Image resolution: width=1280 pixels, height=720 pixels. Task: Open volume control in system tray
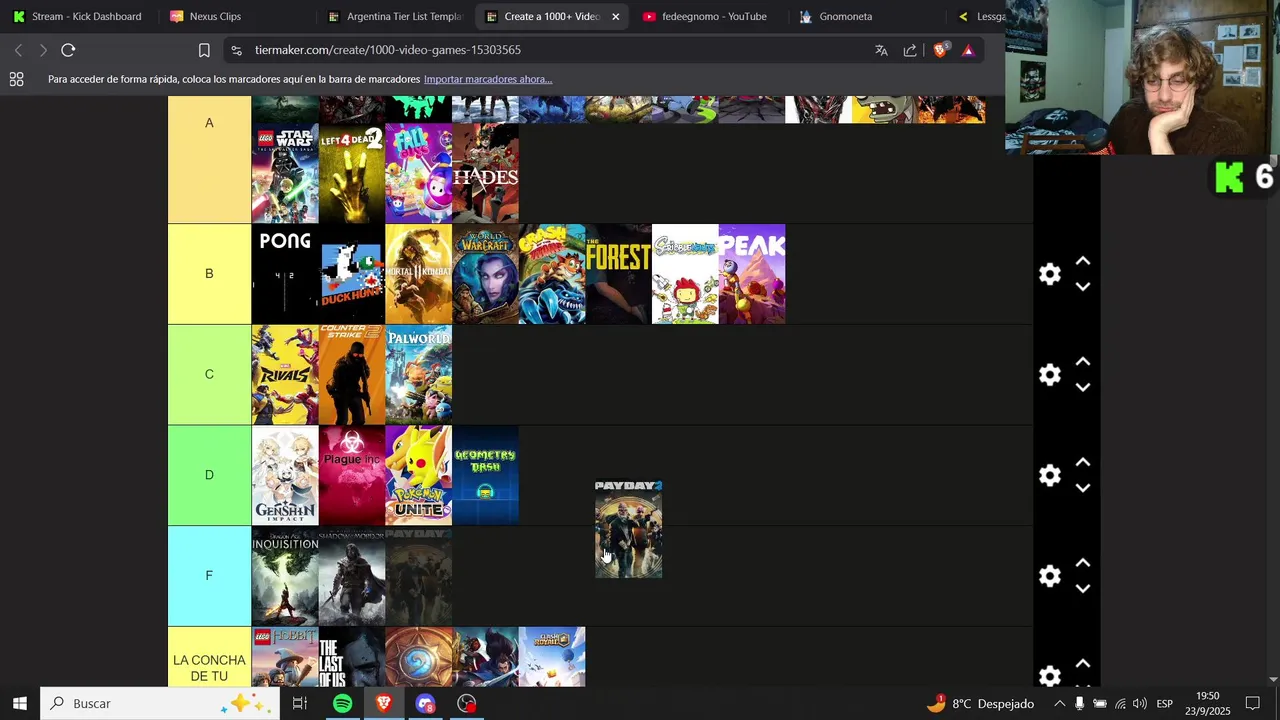tap(1140, 703)
